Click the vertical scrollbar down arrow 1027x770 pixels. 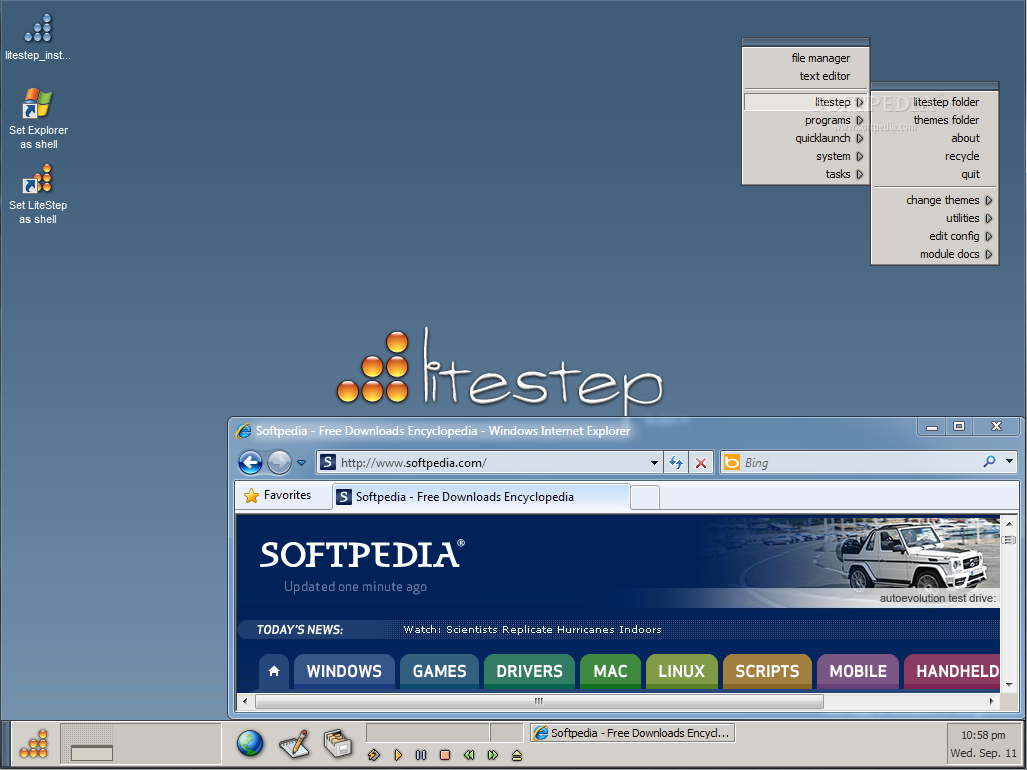pos(1009,684)
